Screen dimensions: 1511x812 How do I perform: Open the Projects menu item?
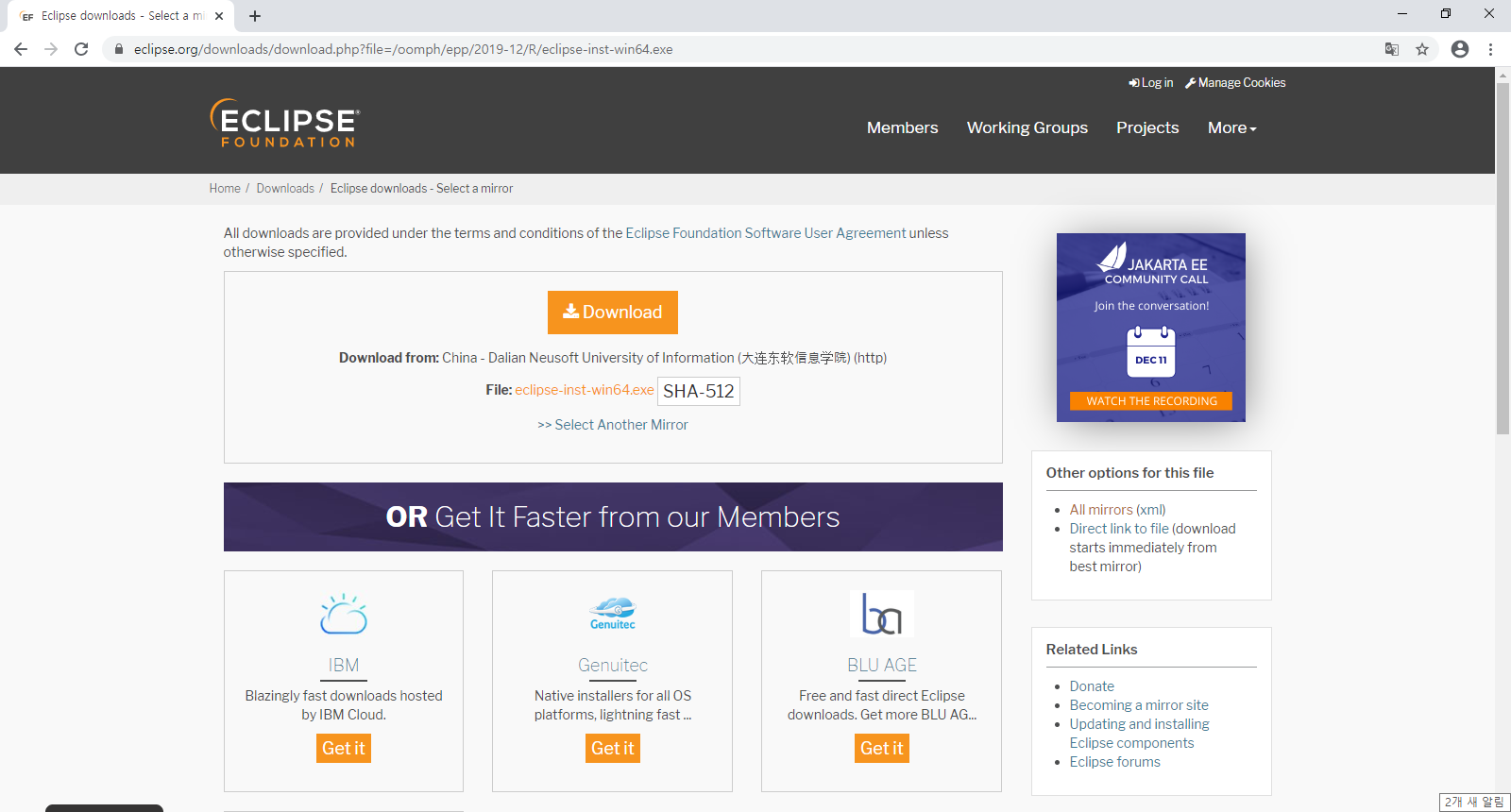point(1147,127)
